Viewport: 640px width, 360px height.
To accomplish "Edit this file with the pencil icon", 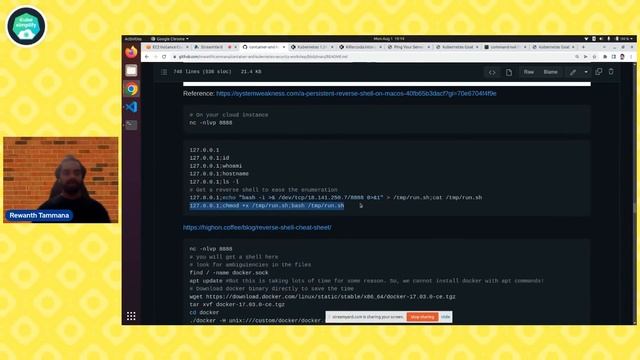I will (x=573, y=72).
